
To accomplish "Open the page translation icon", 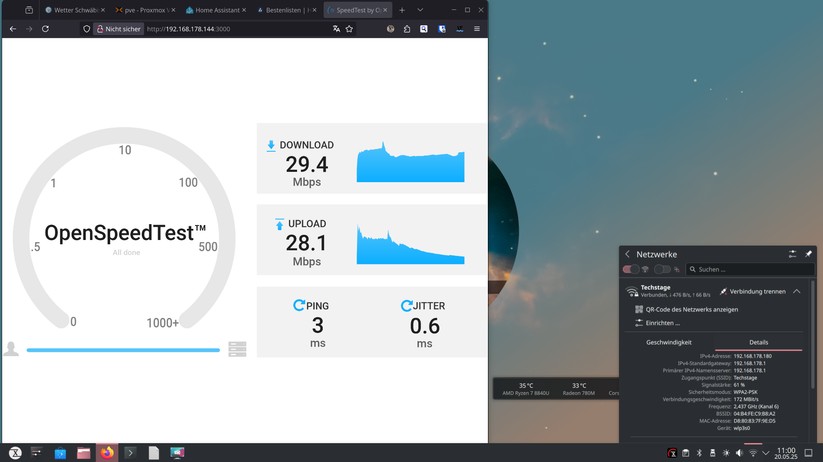I will 336,29.
